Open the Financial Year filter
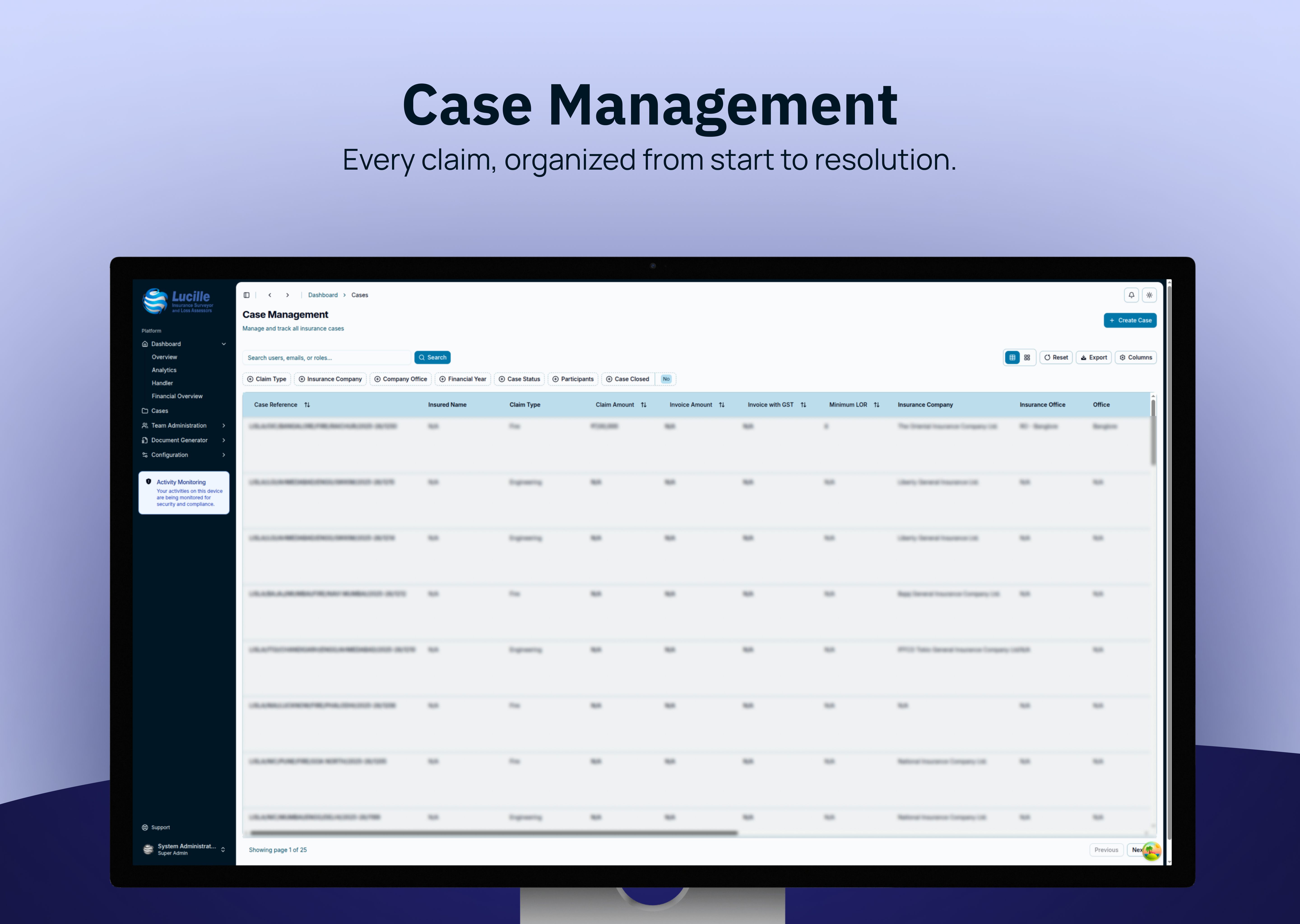 coord(463,379)
